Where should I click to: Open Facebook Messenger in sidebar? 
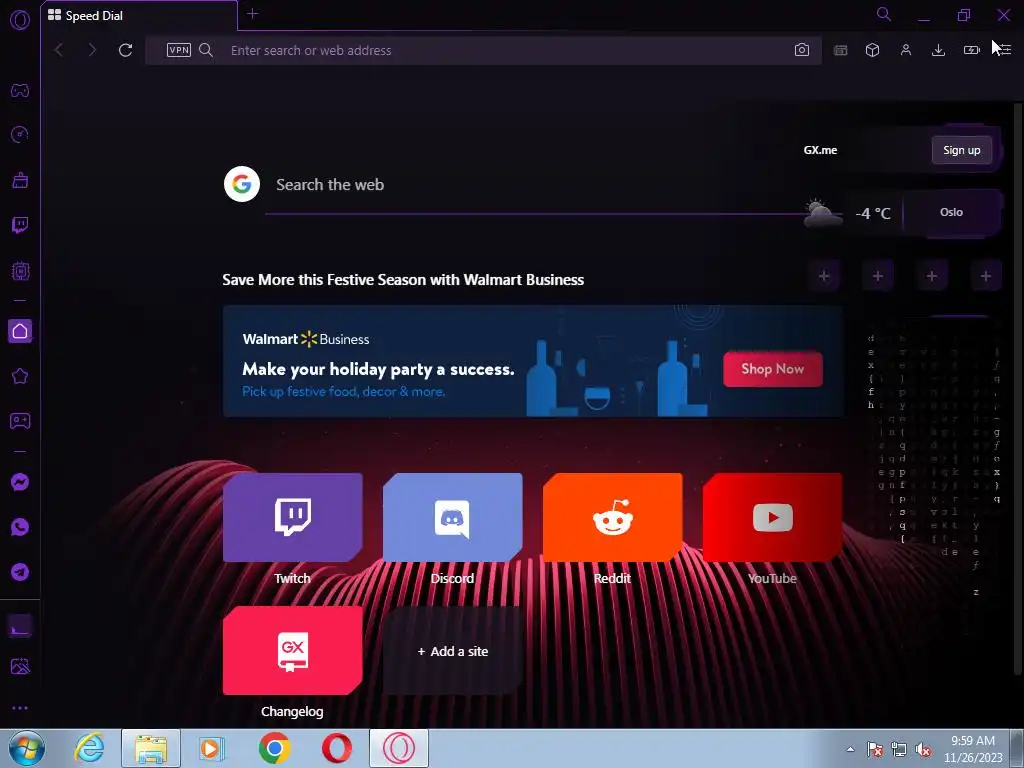[20, 482]
